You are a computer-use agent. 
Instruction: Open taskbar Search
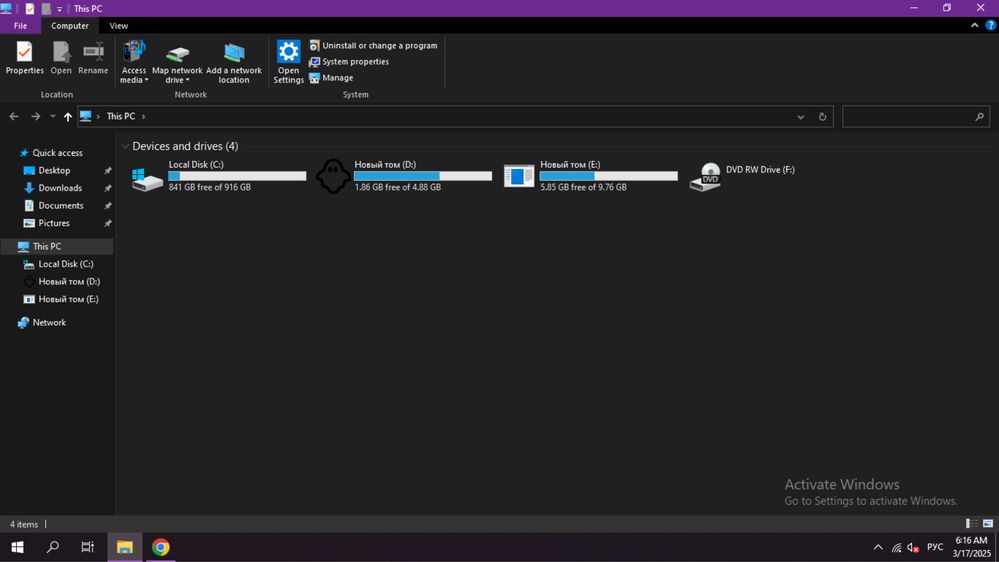coord(53,547)
